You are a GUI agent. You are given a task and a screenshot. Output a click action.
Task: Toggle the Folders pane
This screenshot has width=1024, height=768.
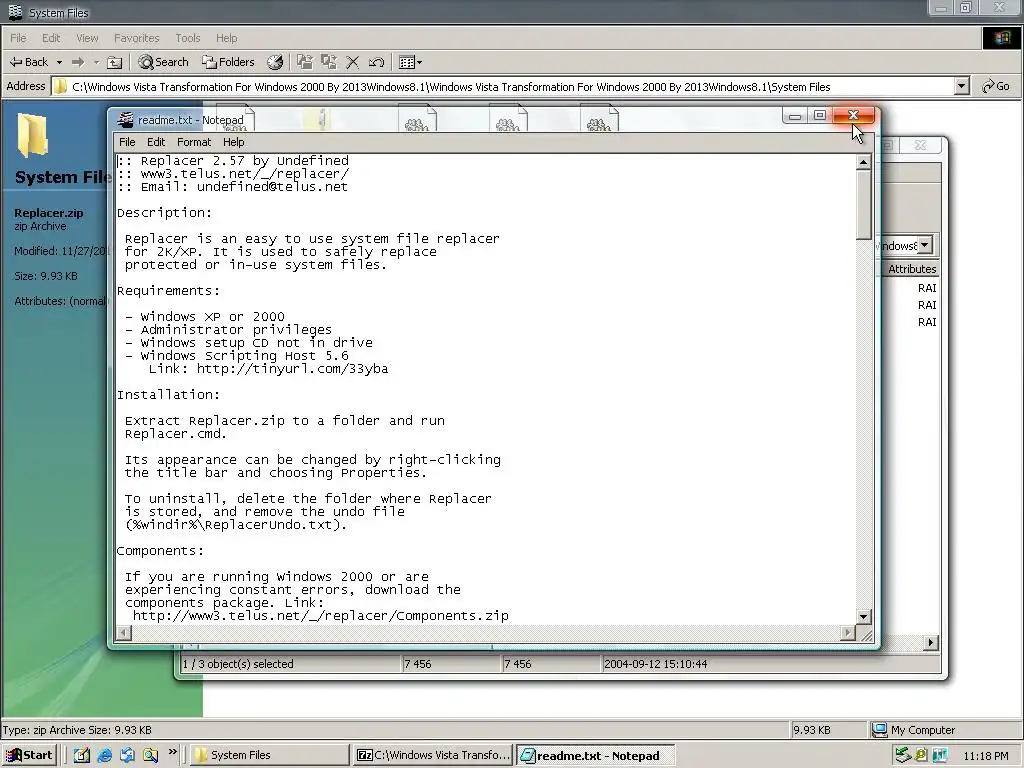coord(228,62)
